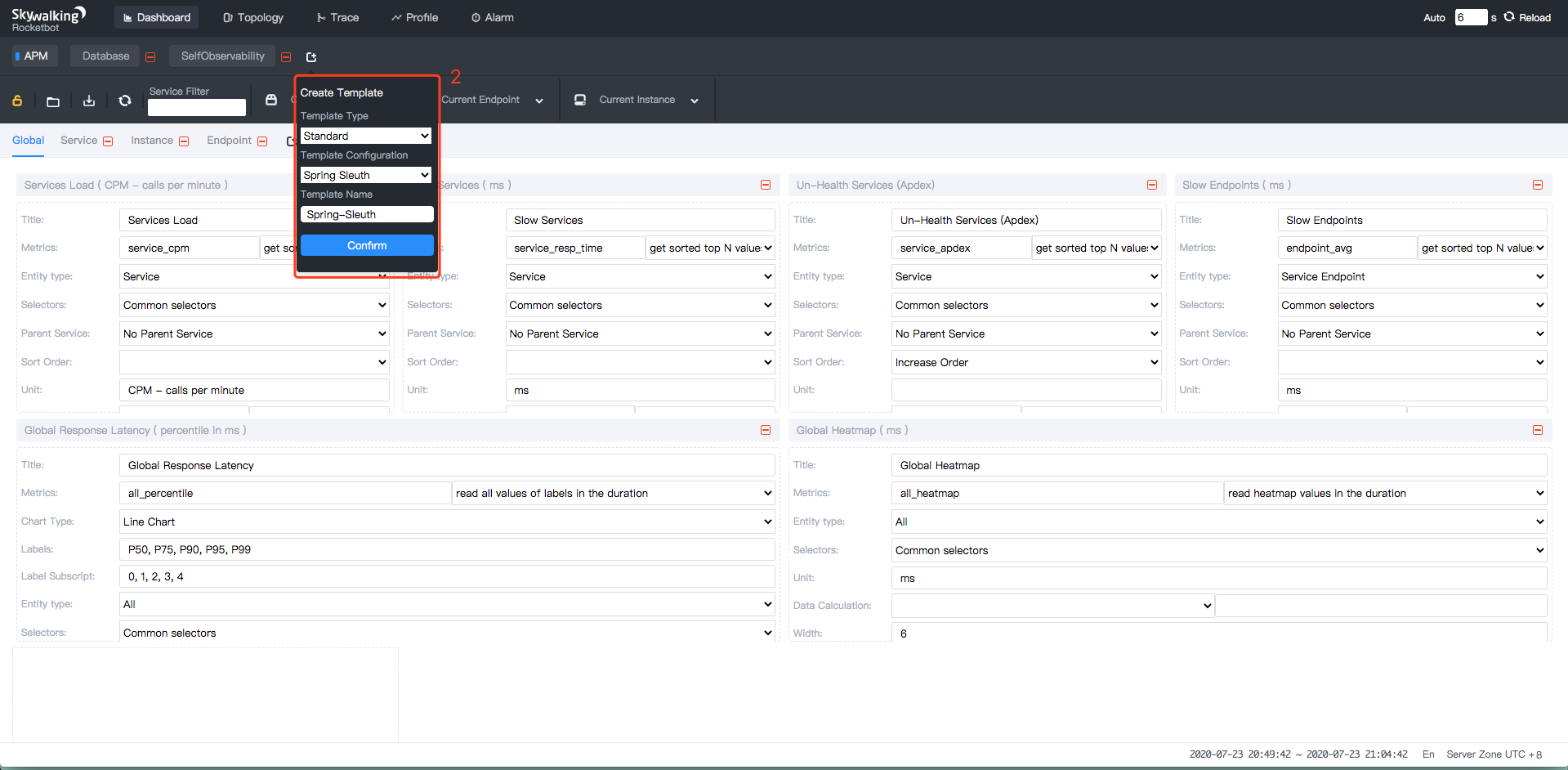The height and width of the screenshot is (770, 1568).
Task: Remove the Database dashboard with red minus
Action: [x=150, y=57]
